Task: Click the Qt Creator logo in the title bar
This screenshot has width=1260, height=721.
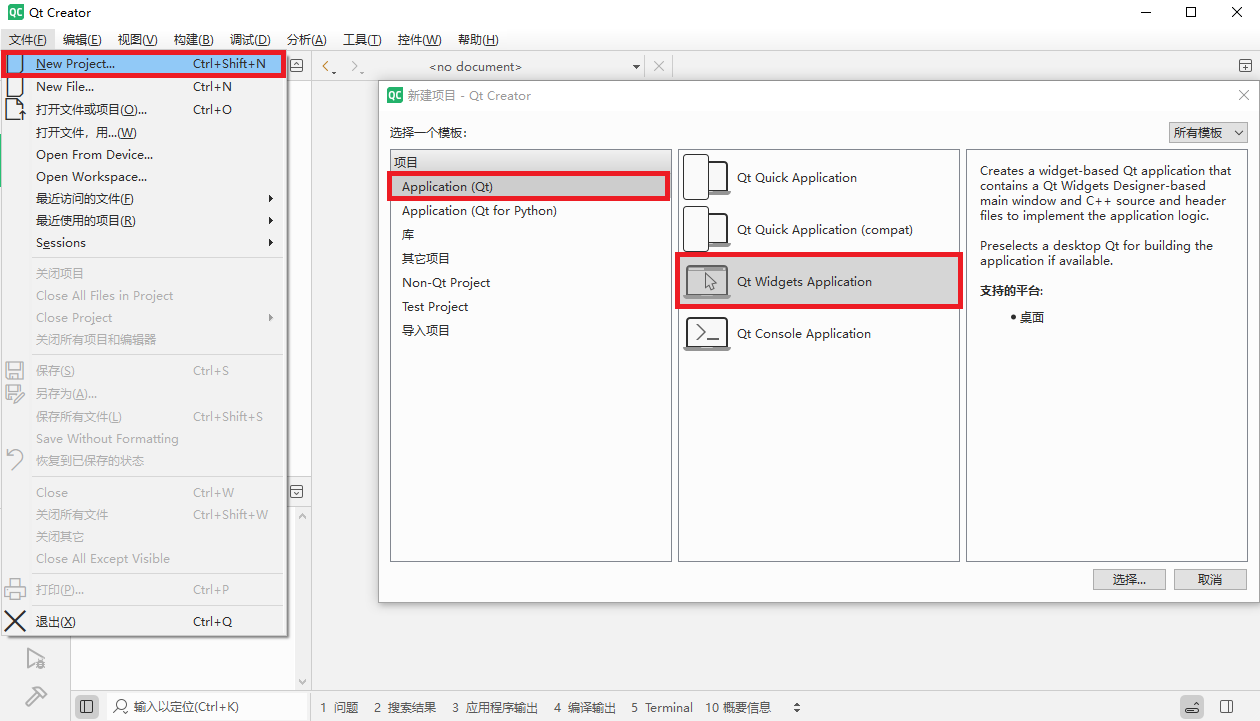Action: tap(15, 12)
